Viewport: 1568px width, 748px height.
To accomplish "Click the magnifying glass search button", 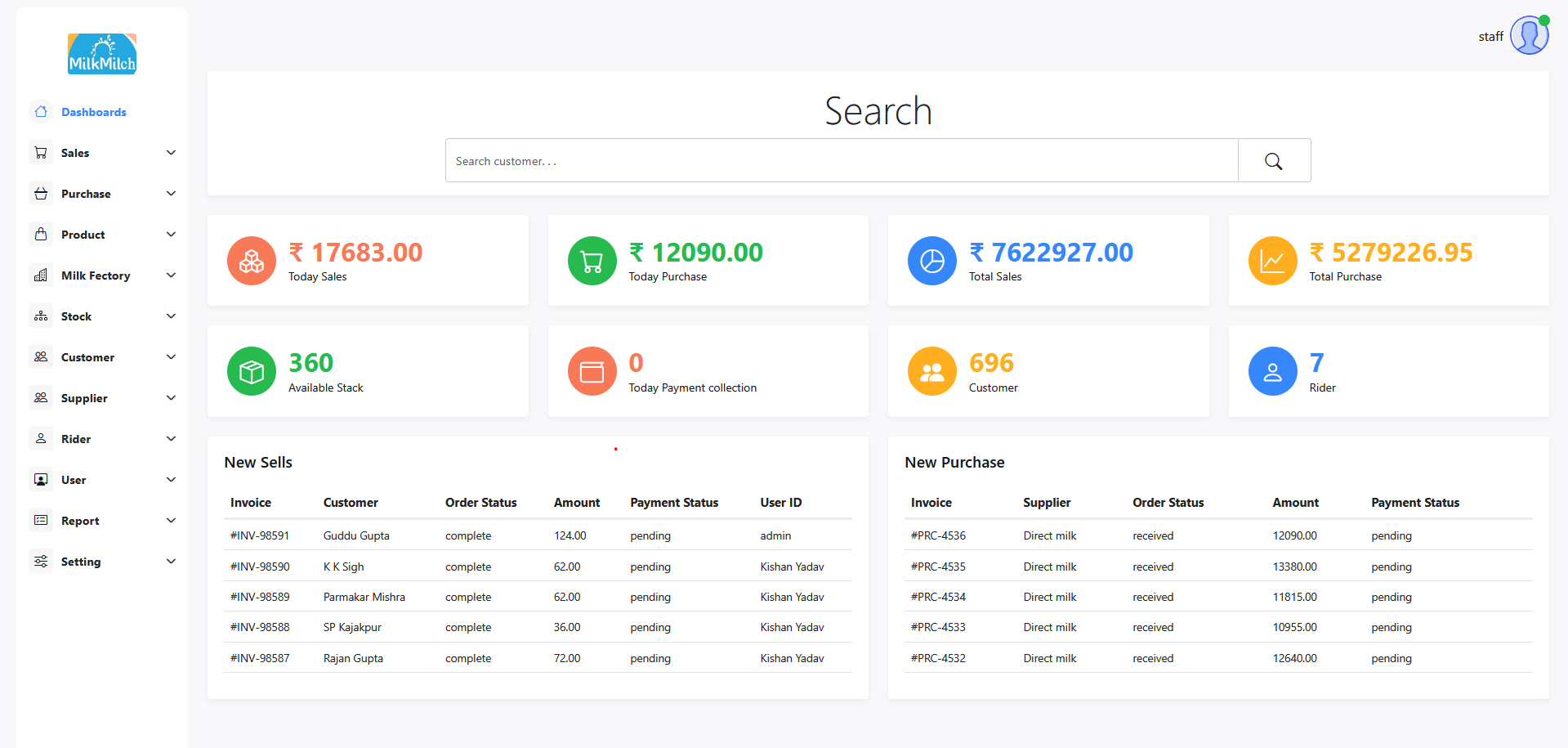I will pos(1273,161).
